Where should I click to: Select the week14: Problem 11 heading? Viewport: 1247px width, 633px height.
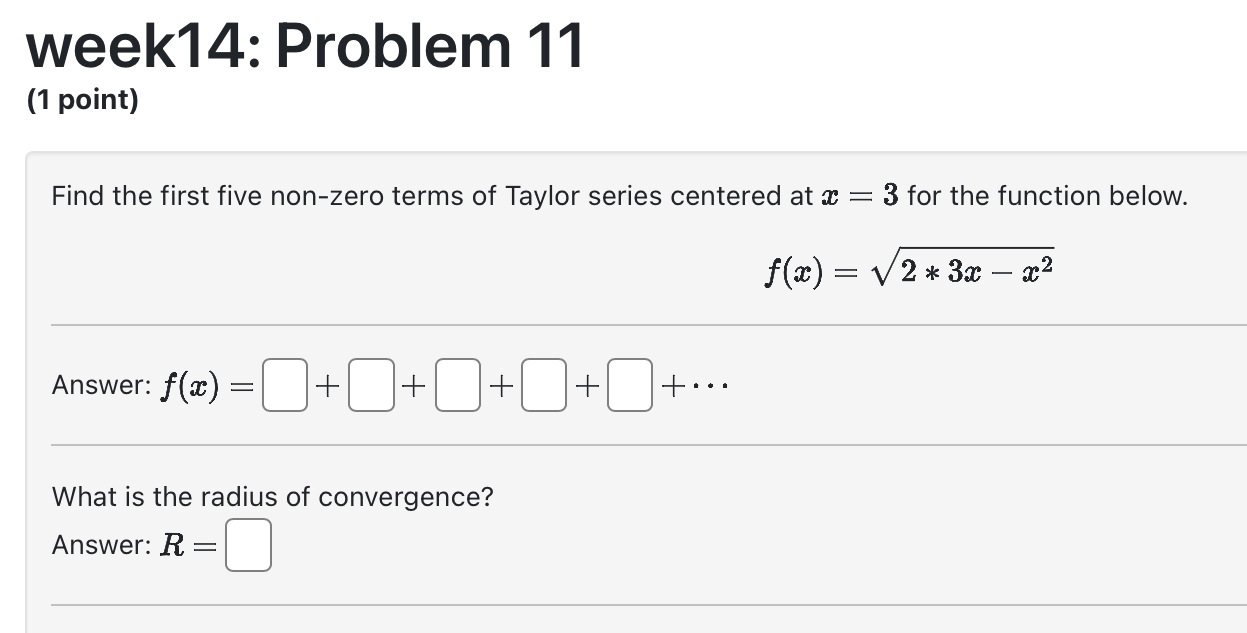[x=305, y=45]
